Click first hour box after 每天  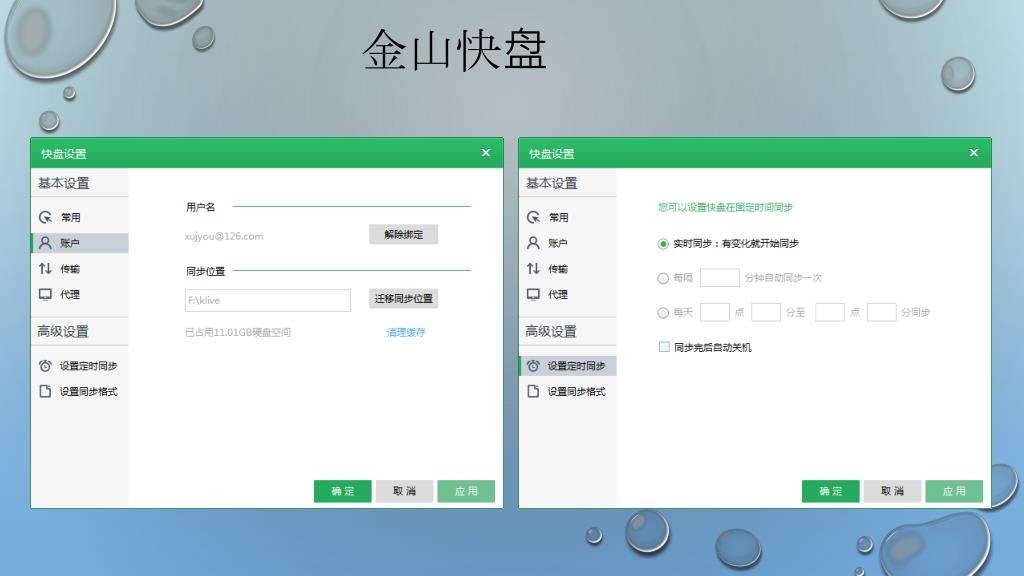click(x=714, y=312)
